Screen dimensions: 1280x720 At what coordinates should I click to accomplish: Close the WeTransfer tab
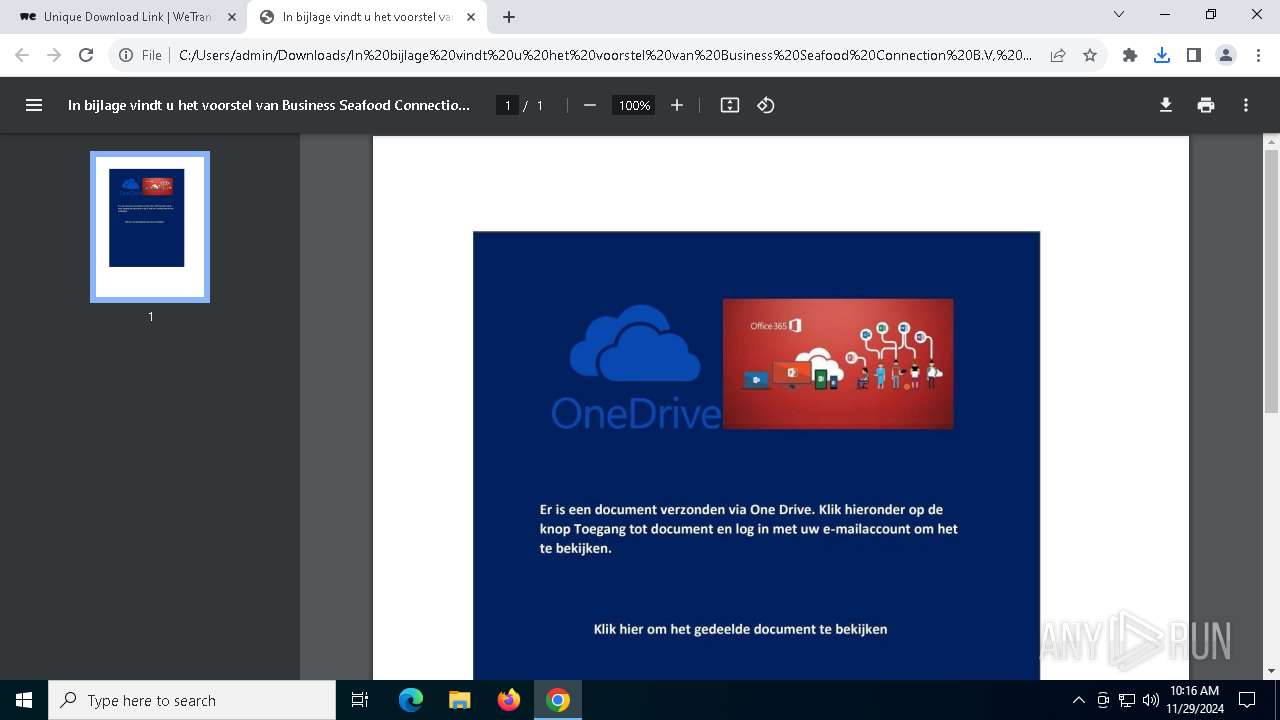point(232,17)
